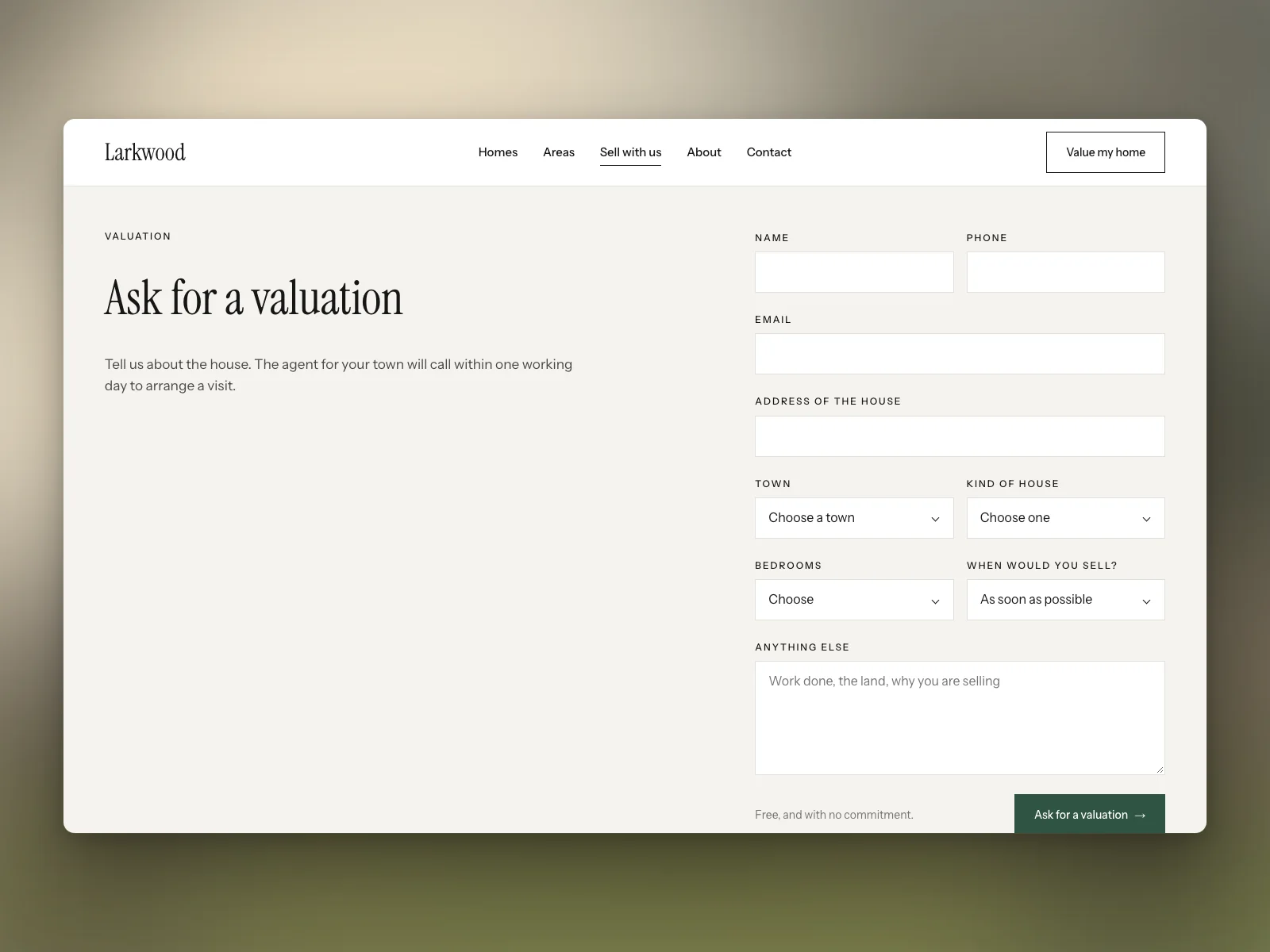The height and width of the screenshot is (952, 1270).
Task: Click the ANYTHING ELSE field label
Action: [802, 647]
